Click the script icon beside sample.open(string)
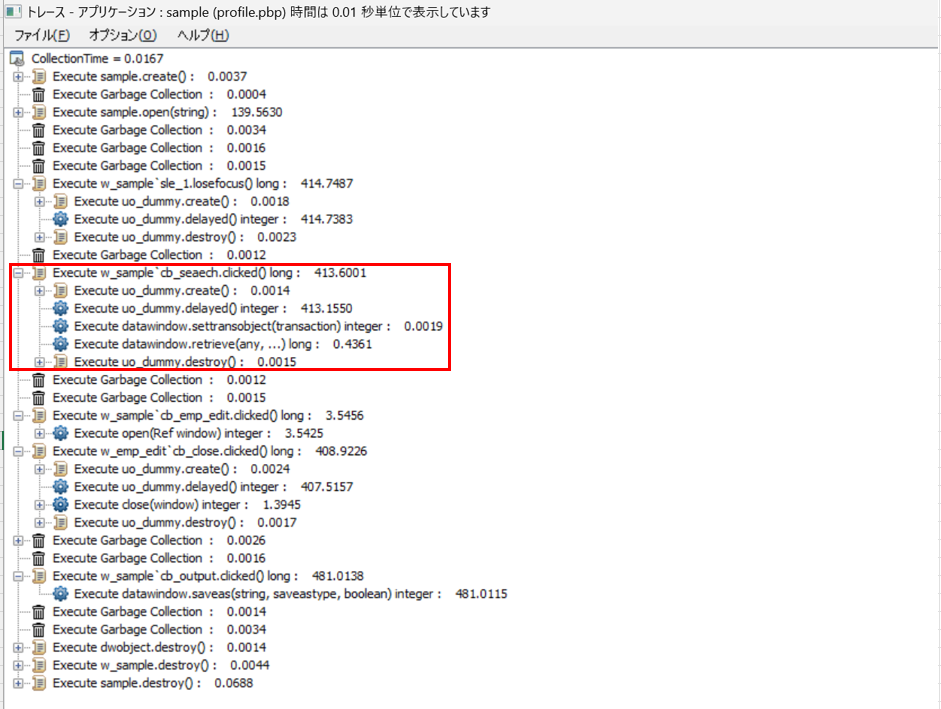The width and height of the screenshot is (941, 709). 39,112
